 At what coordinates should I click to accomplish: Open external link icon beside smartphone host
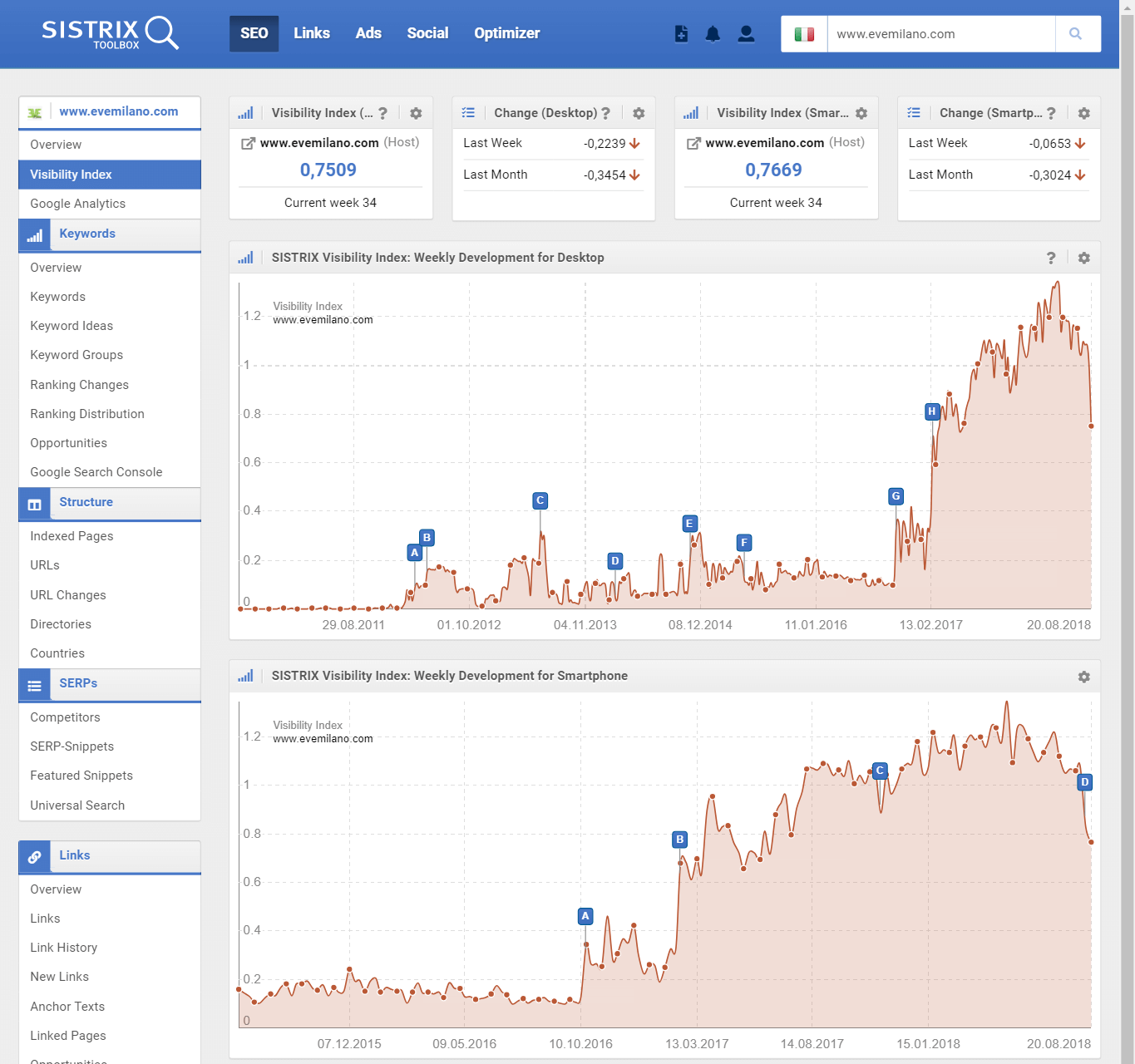[x=693, y=143]
